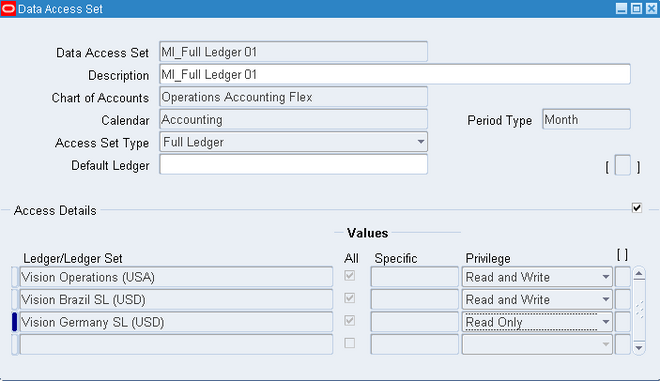The image size is (660, 381).
Task: Click the scrollbar track in Access Details
Action: coord(639,311)
